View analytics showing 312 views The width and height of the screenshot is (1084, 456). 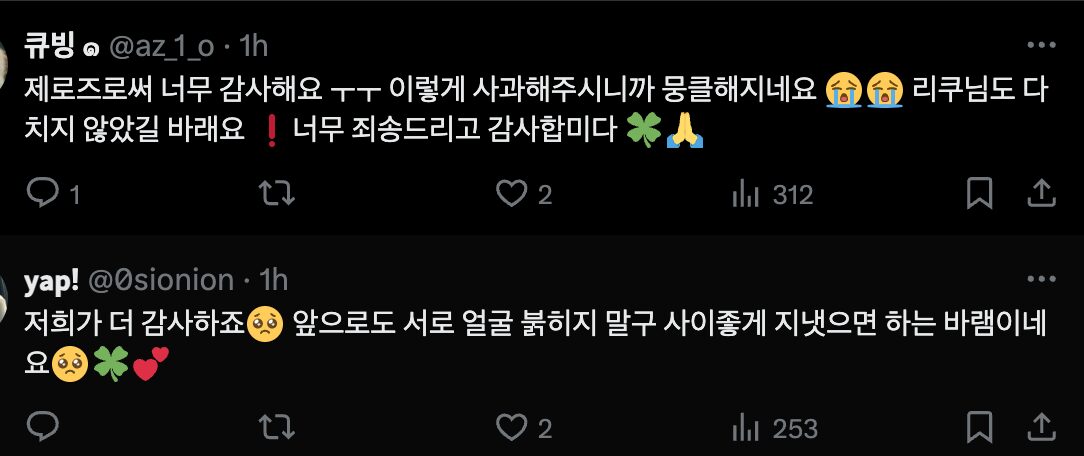pyautogui.click(x=772, y=195)
